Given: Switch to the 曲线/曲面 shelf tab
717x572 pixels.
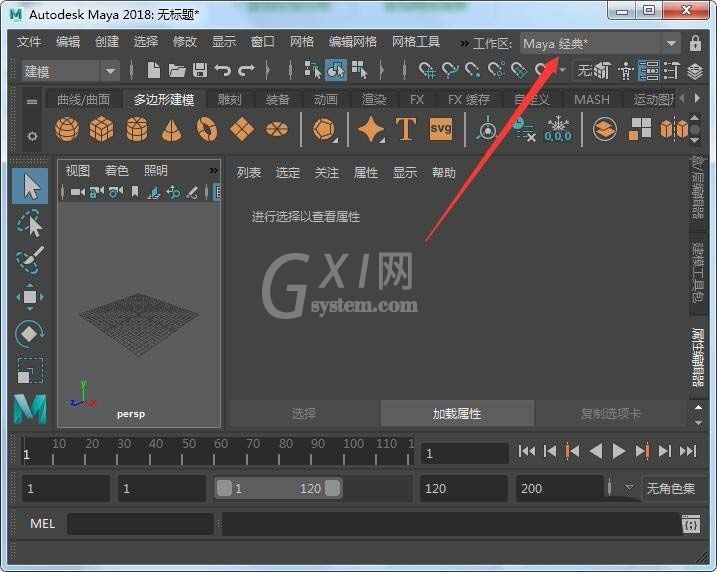Looking at the screenshot, I should [83, 100].
